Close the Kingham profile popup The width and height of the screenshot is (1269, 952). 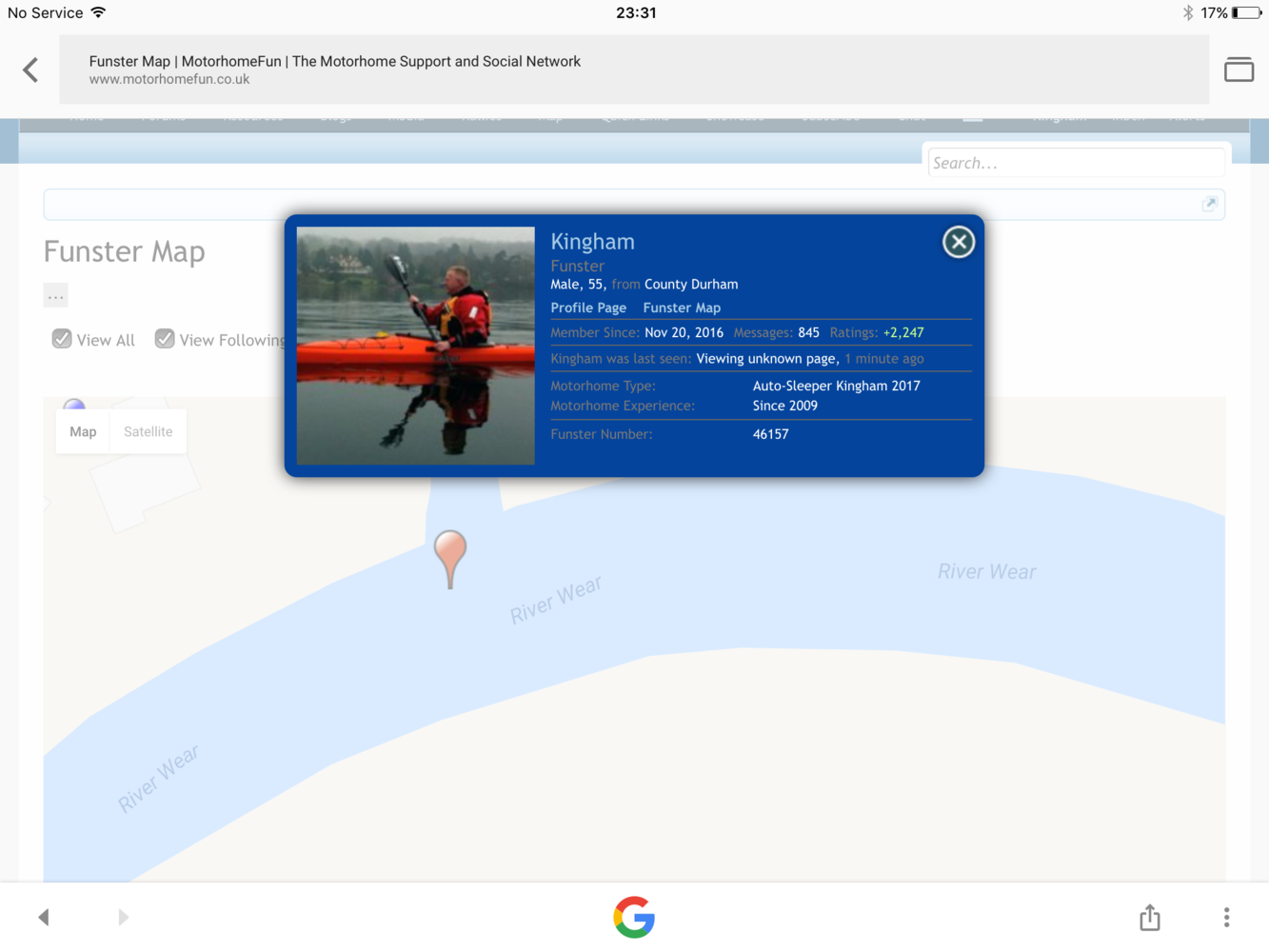(959, 242)
